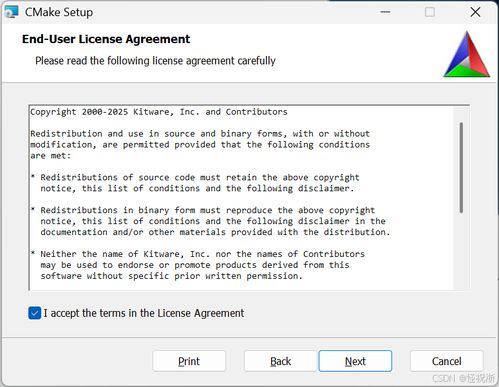Cancel the CMake installation
Image resolution: width=499 pixels, height=387 pixels.
(447, 361)
